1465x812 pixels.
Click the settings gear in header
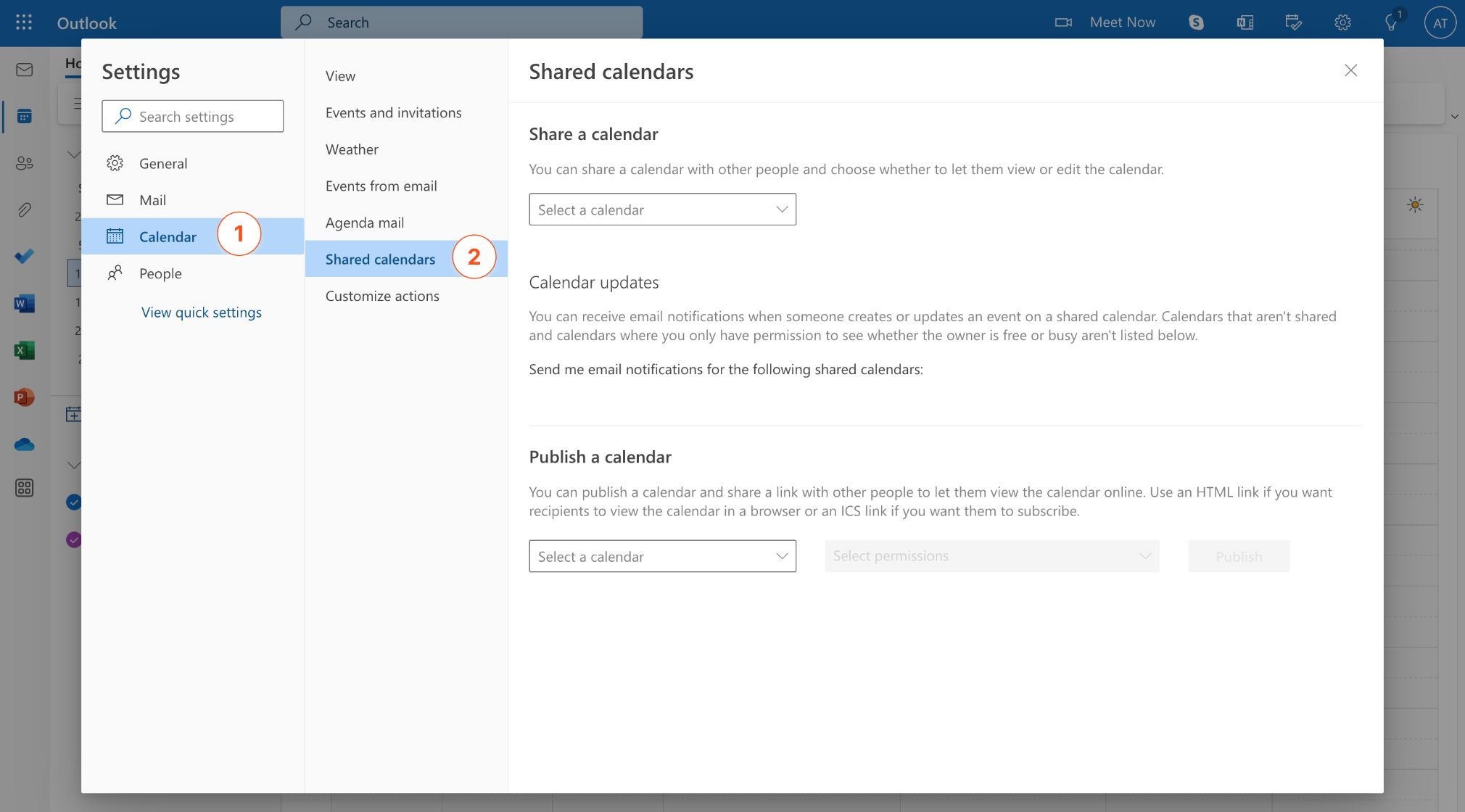1342,22
